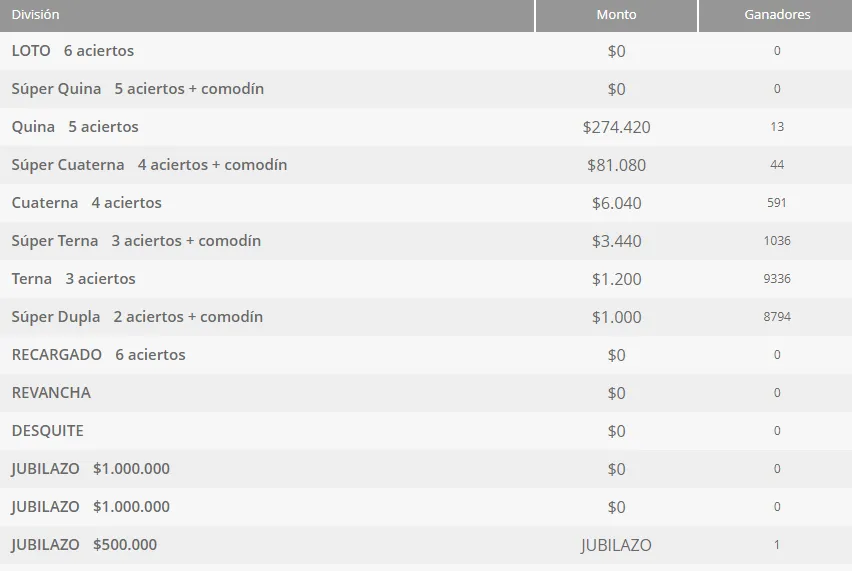Select the REVANCHA row label
Image resolution: width=852 pixels, height=571 pixels.
click(x=51, y=393)
